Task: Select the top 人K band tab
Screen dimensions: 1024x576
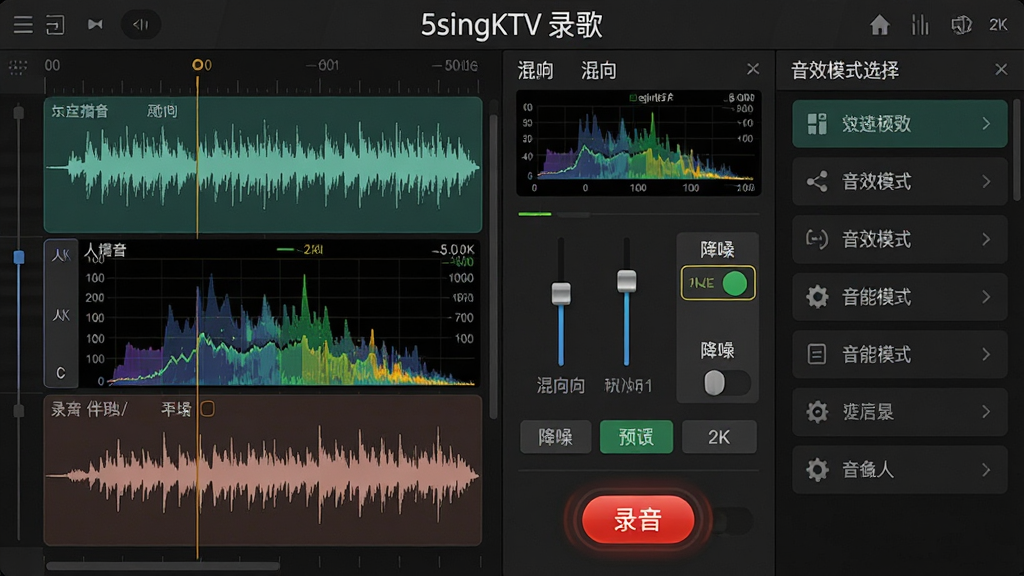Action: pyautogui.click(x=61, y=255)
